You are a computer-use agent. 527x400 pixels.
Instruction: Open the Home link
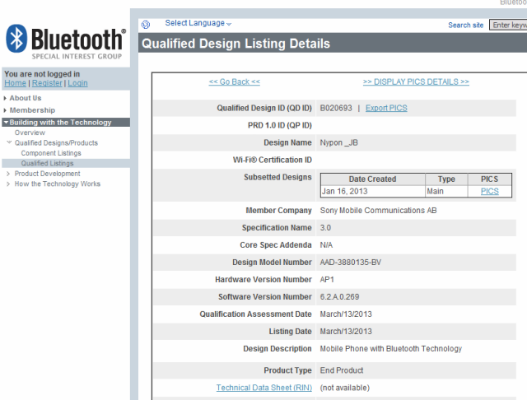tap(15, 83)
